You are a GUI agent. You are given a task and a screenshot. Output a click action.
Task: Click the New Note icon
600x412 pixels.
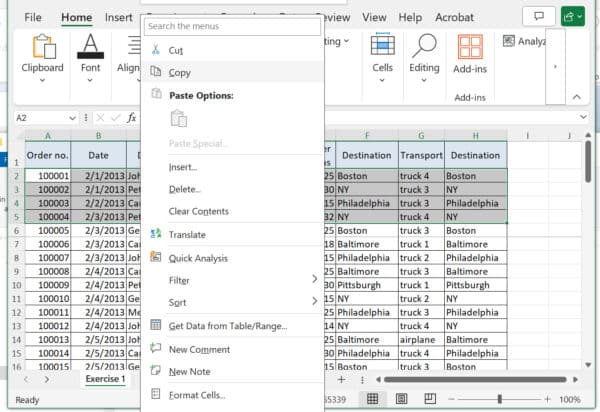(156, 370)
